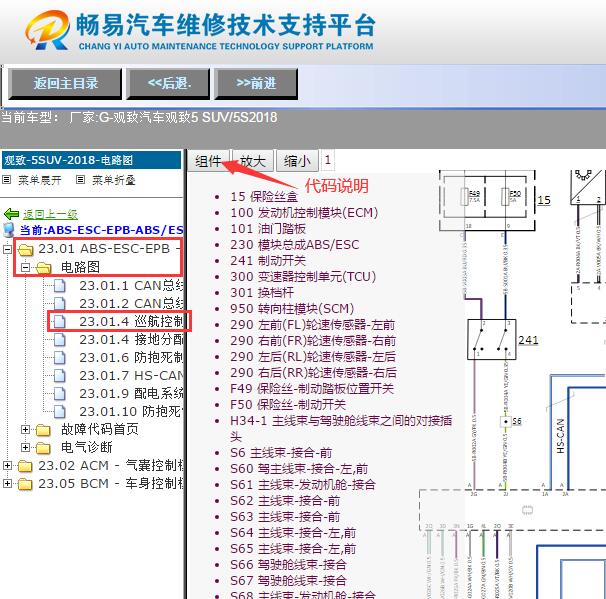Open the 组件 components list
The height and width of the screenshot is (599, 606).
pos(209,161)
